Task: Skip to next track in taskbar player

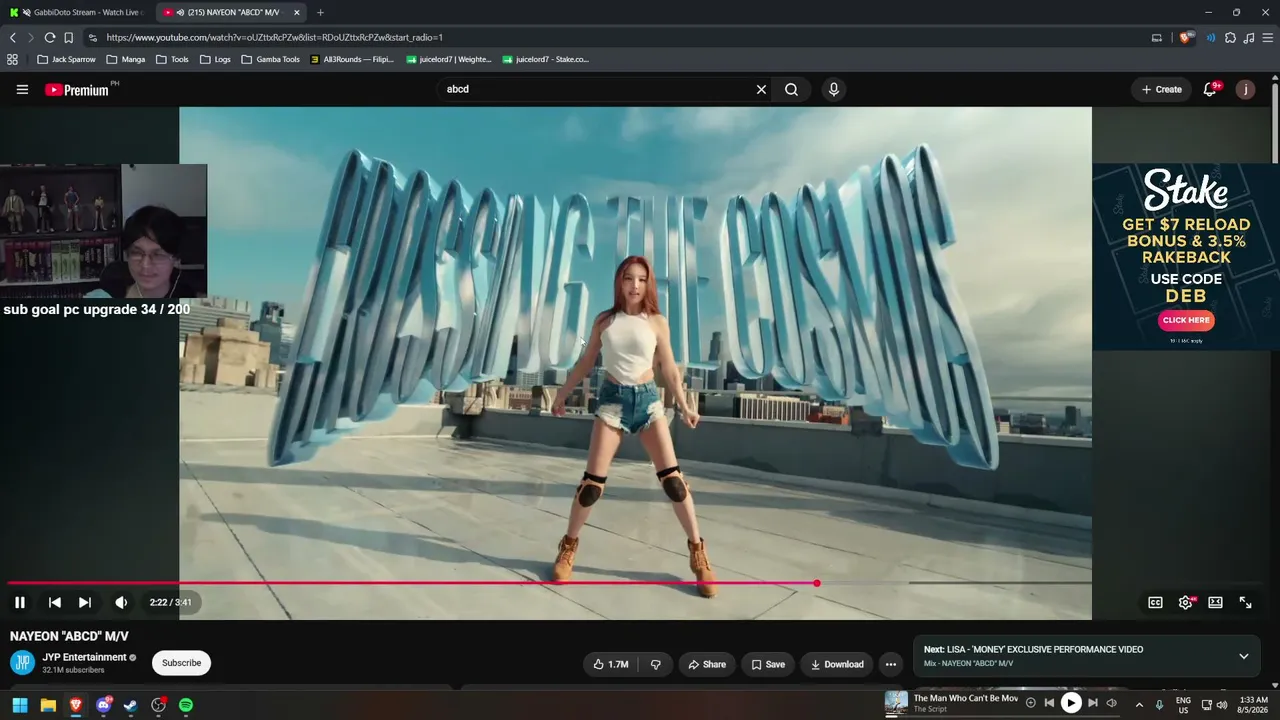Action: pyautogui.click(x=1092, y=703)
